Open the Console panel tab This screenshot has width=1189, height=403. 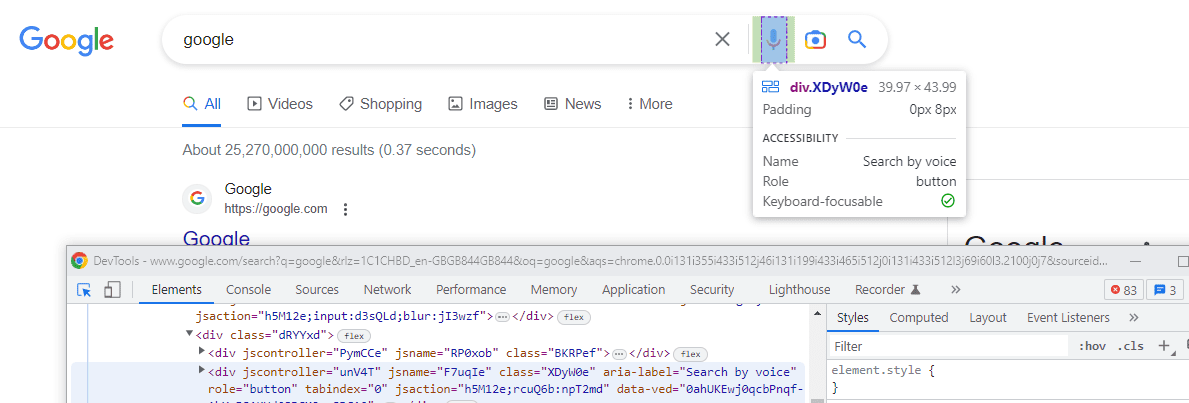(249, 289)
